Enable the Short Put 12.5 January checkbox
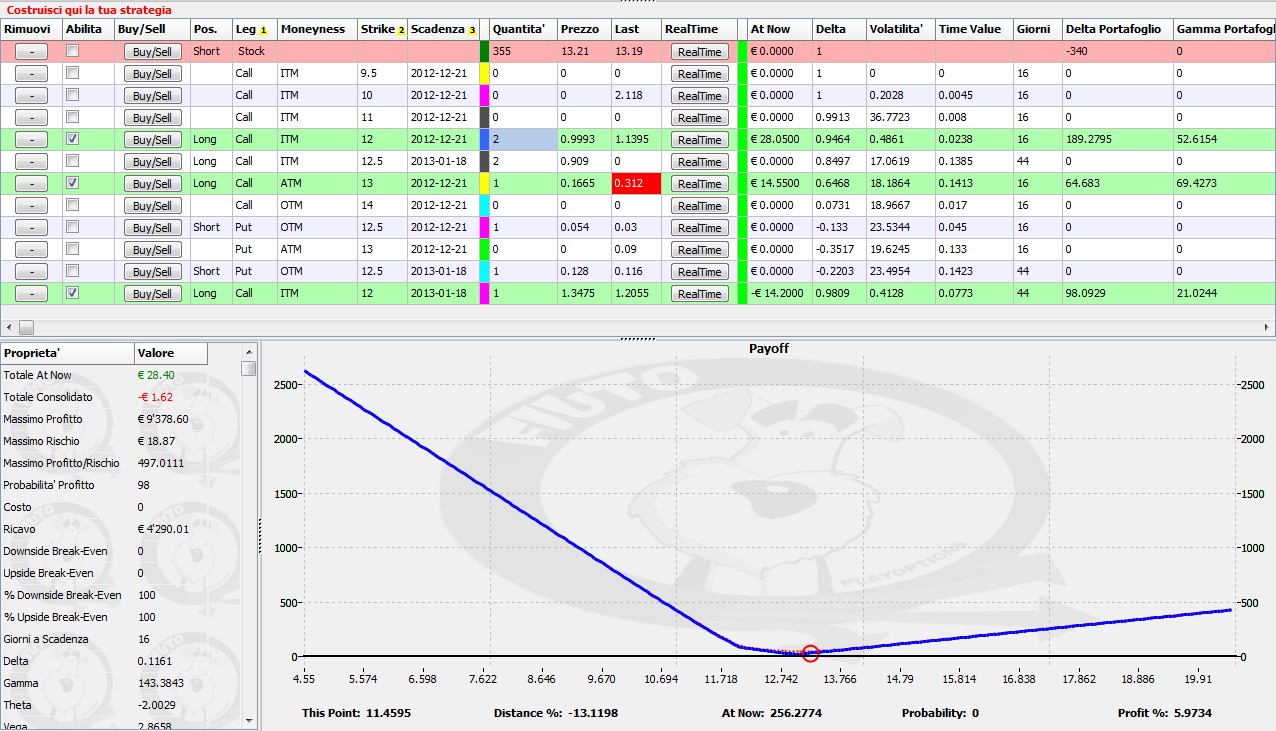1276x731 pixels. click(72, 271)
